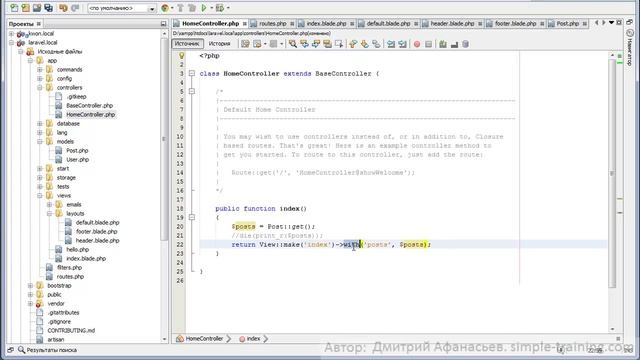
Task: Open the footer.blade.php editor tab
Action: [x=516, y=24]
